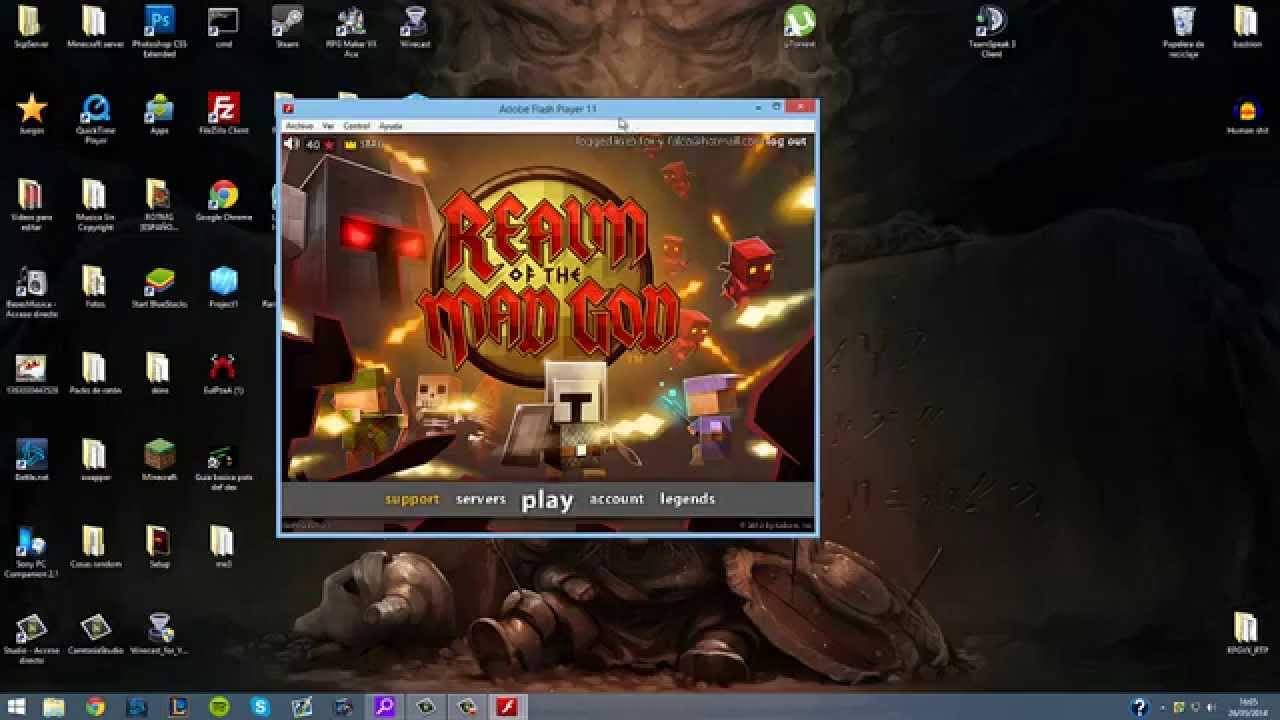Viewport: 1280px width, 720px height.
Task: Select the Minecraft server folder on desktop
Action: tap(95, 27)
